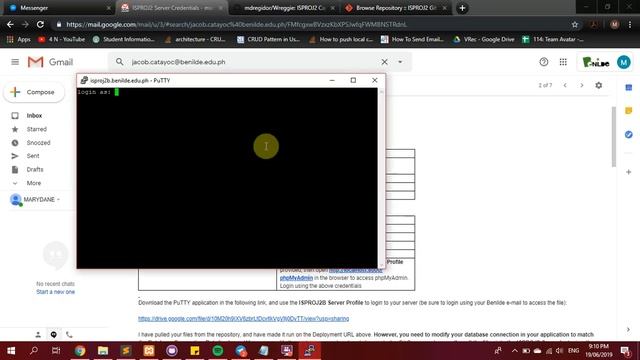Open PuTTY window system menu icon
Image resolution: width=640 pixels, height=360 pixels.
(x=84, y=80)
